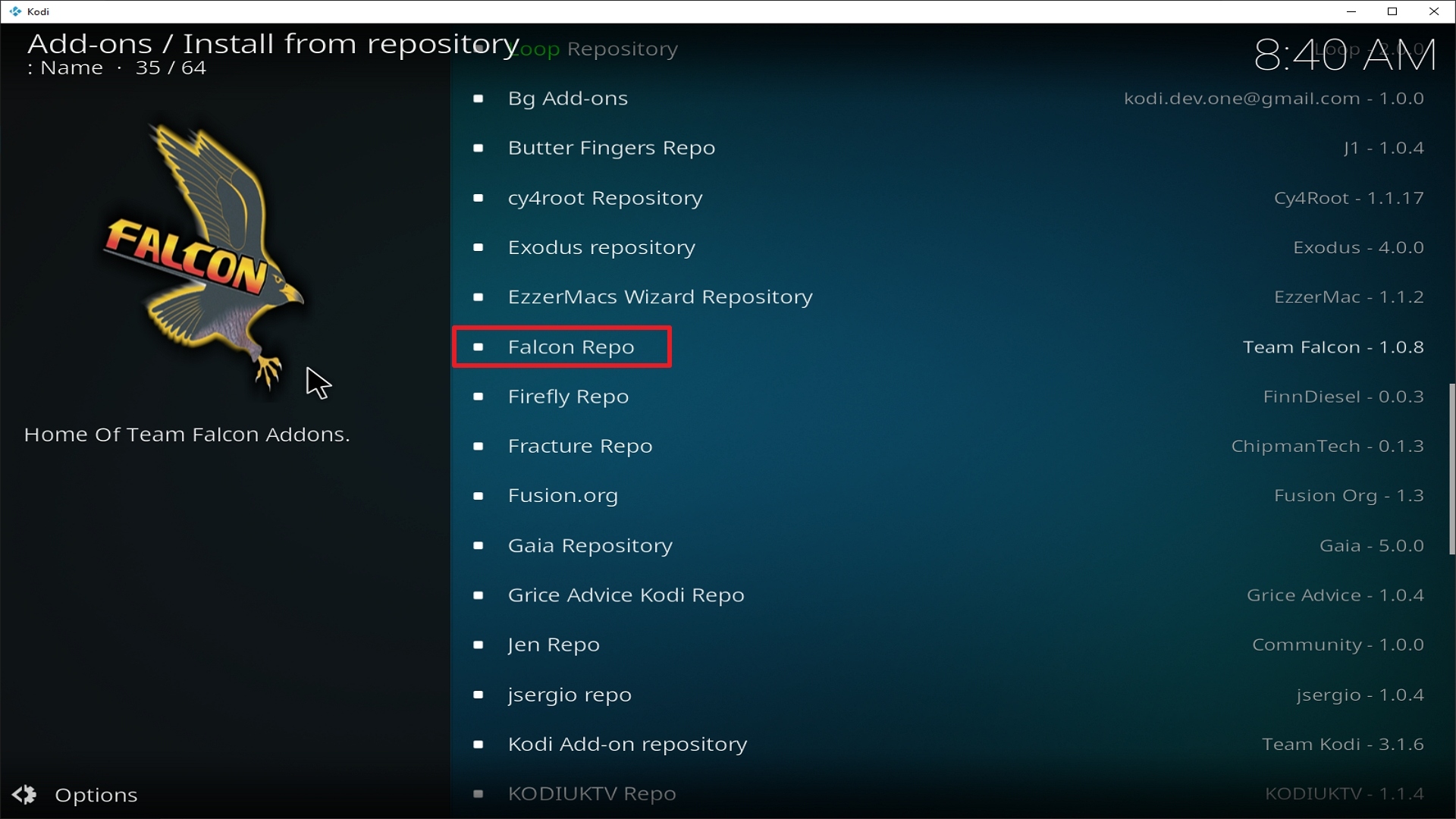Click version text Team Falcon - 1.0.8
The image size is (1456, 819).
1333,347
